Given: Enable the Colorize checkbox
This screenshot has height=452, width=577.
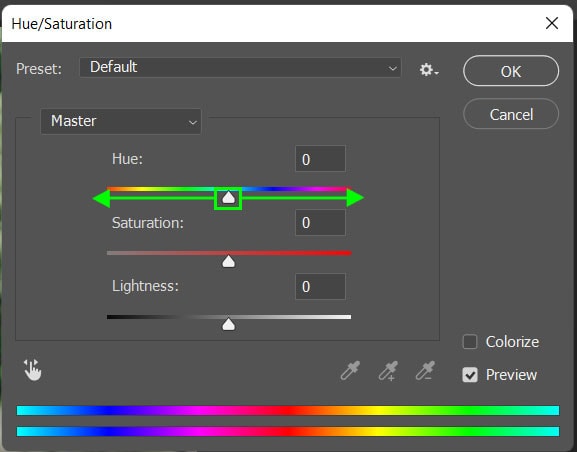Looking at the screenshot, I should [x=470, y=342].
